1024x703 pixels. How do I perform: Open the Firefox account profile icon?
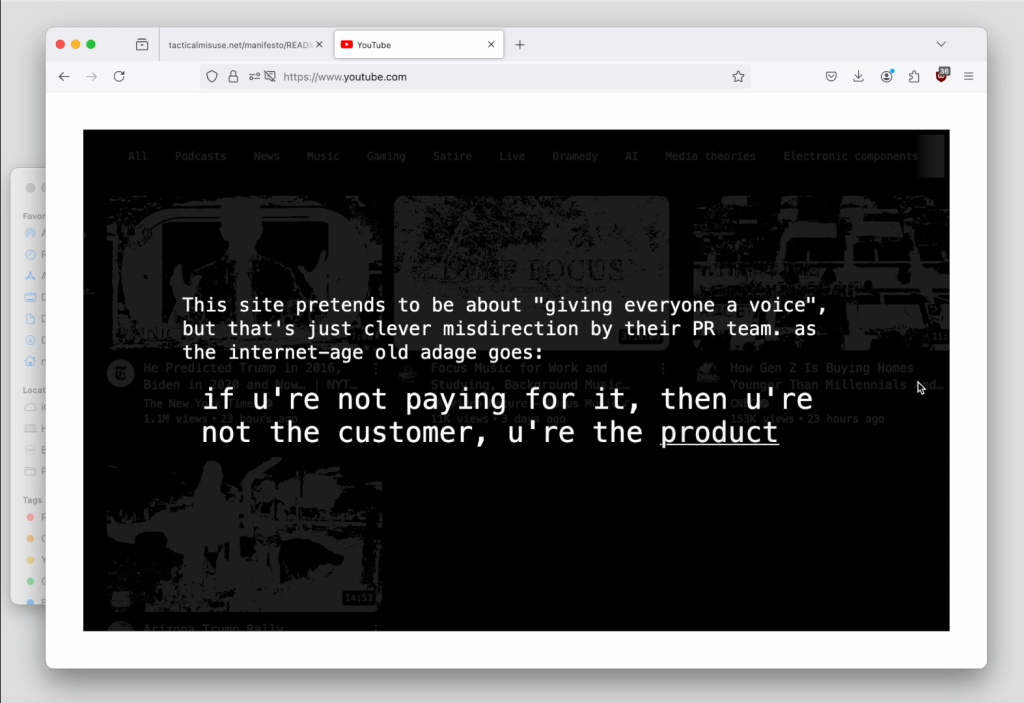(886, 77)
